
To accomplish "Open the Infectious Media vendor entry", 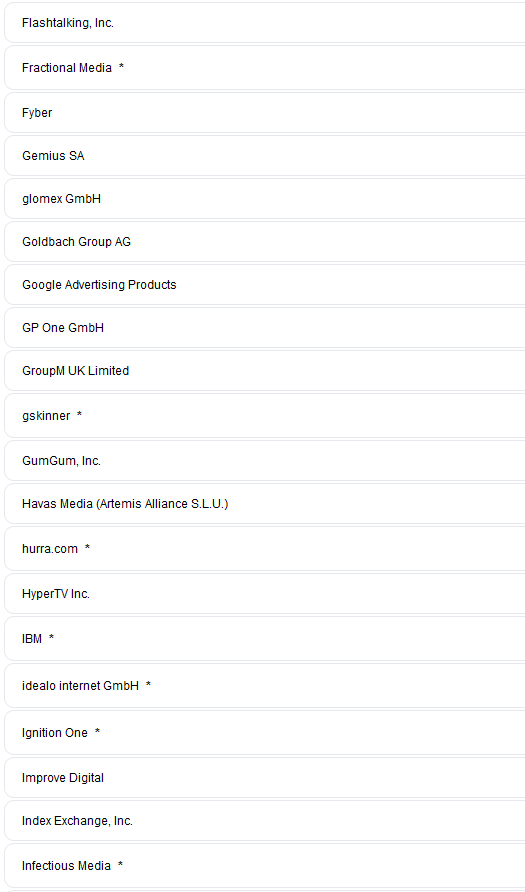I will coord(264,866).
